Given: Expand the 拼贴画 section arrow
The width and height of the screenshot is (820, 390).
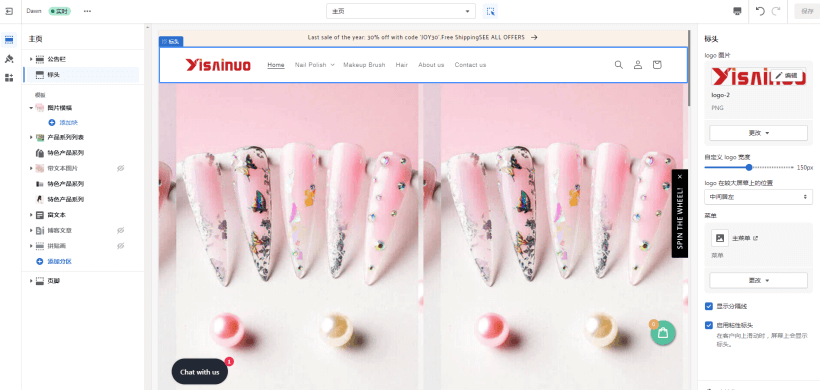Looking at the screenshot, I should (31, 246).
